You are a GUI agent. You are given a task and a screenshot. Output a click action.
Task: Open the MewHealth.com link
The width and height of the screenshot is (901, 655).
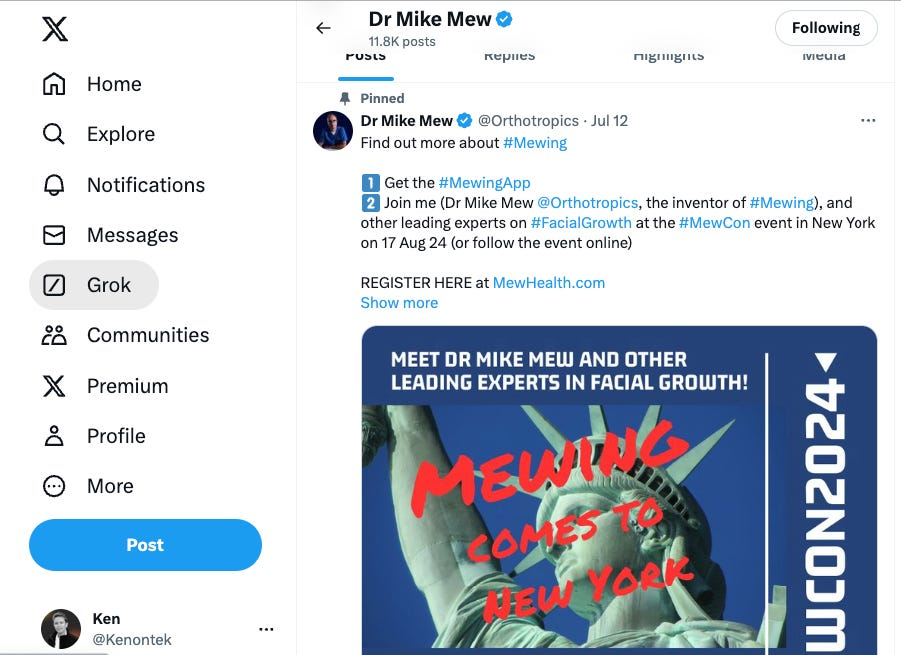click(549, 282)
